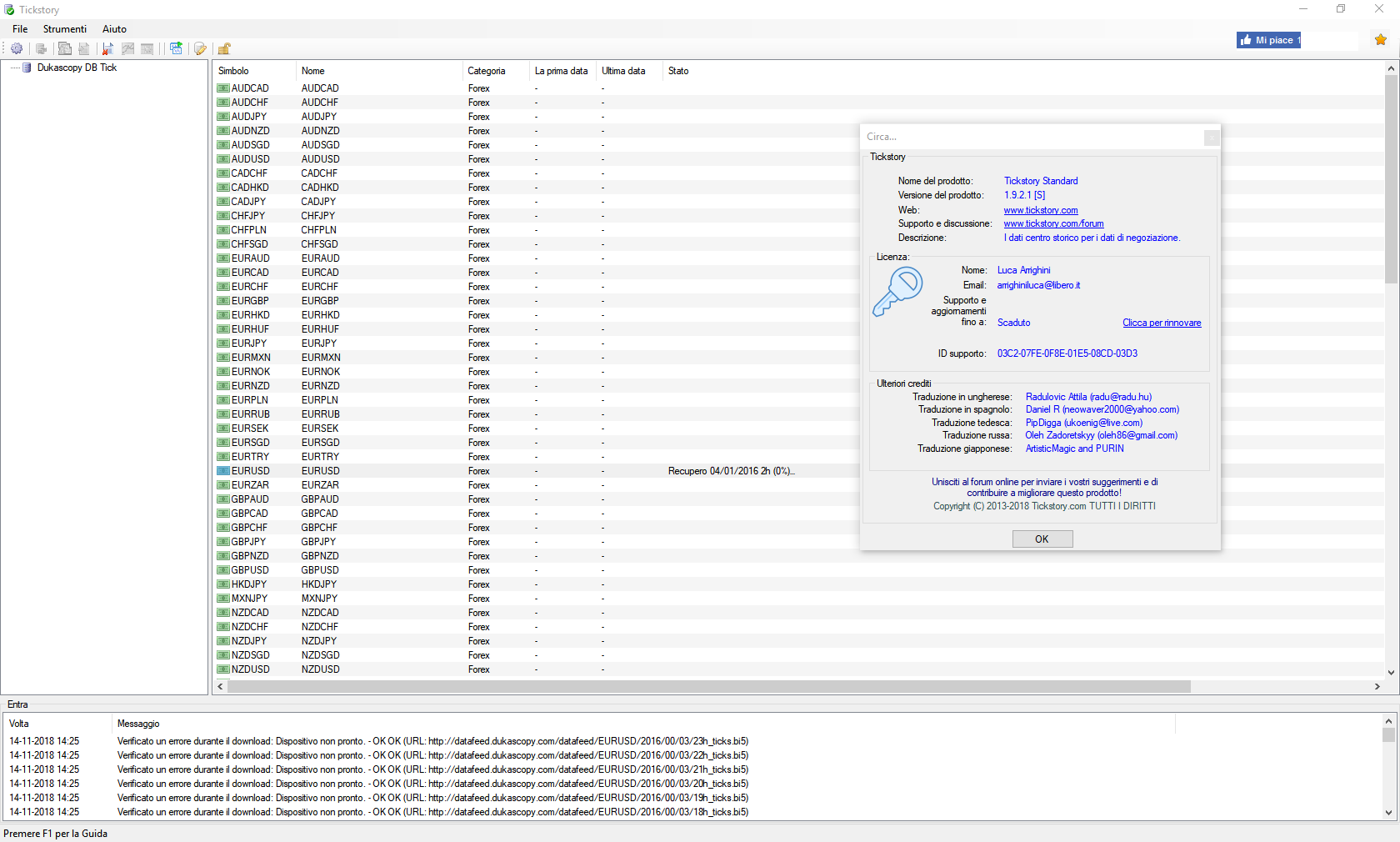Click the greyed download data toolbar icon
1400x842 pixels.
41,48
